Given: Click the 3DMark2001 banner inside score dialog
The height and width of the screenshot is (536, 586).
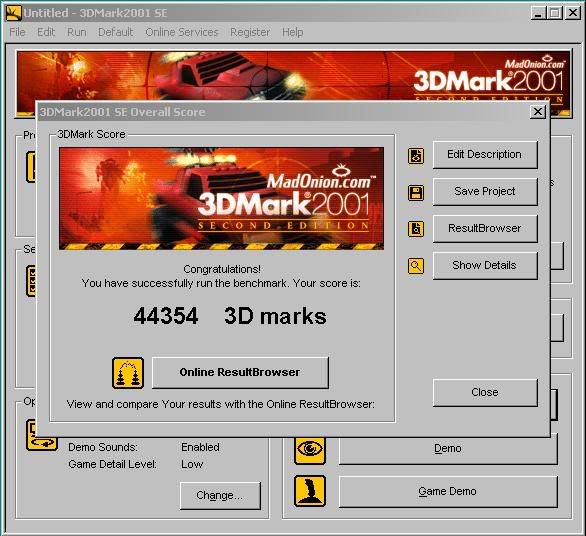Looking at the screenshot, I should click(221, 198).
